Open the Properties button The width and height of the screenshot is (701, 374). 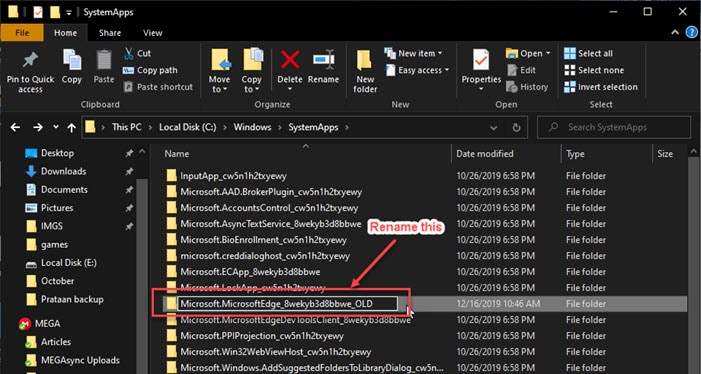pyautogui.click(x=481, y=69)
